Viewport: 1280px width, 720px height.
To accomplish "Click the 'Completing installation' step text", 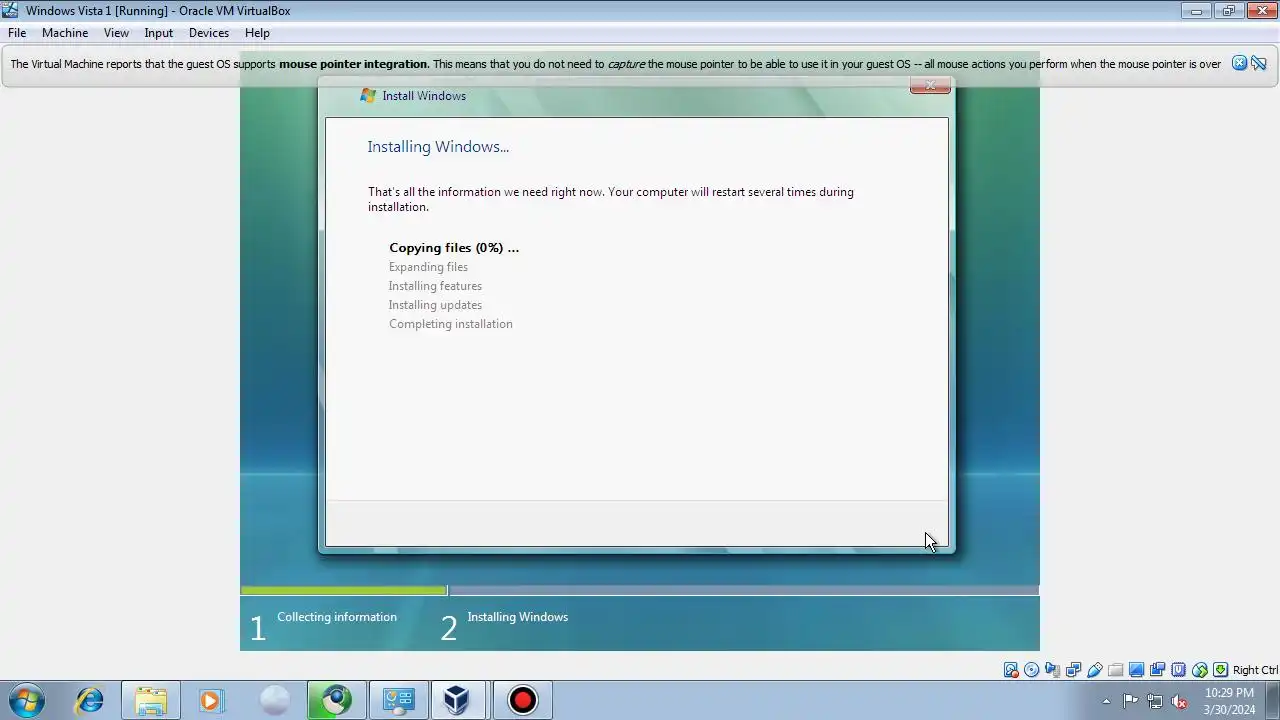I will [451, 324].
